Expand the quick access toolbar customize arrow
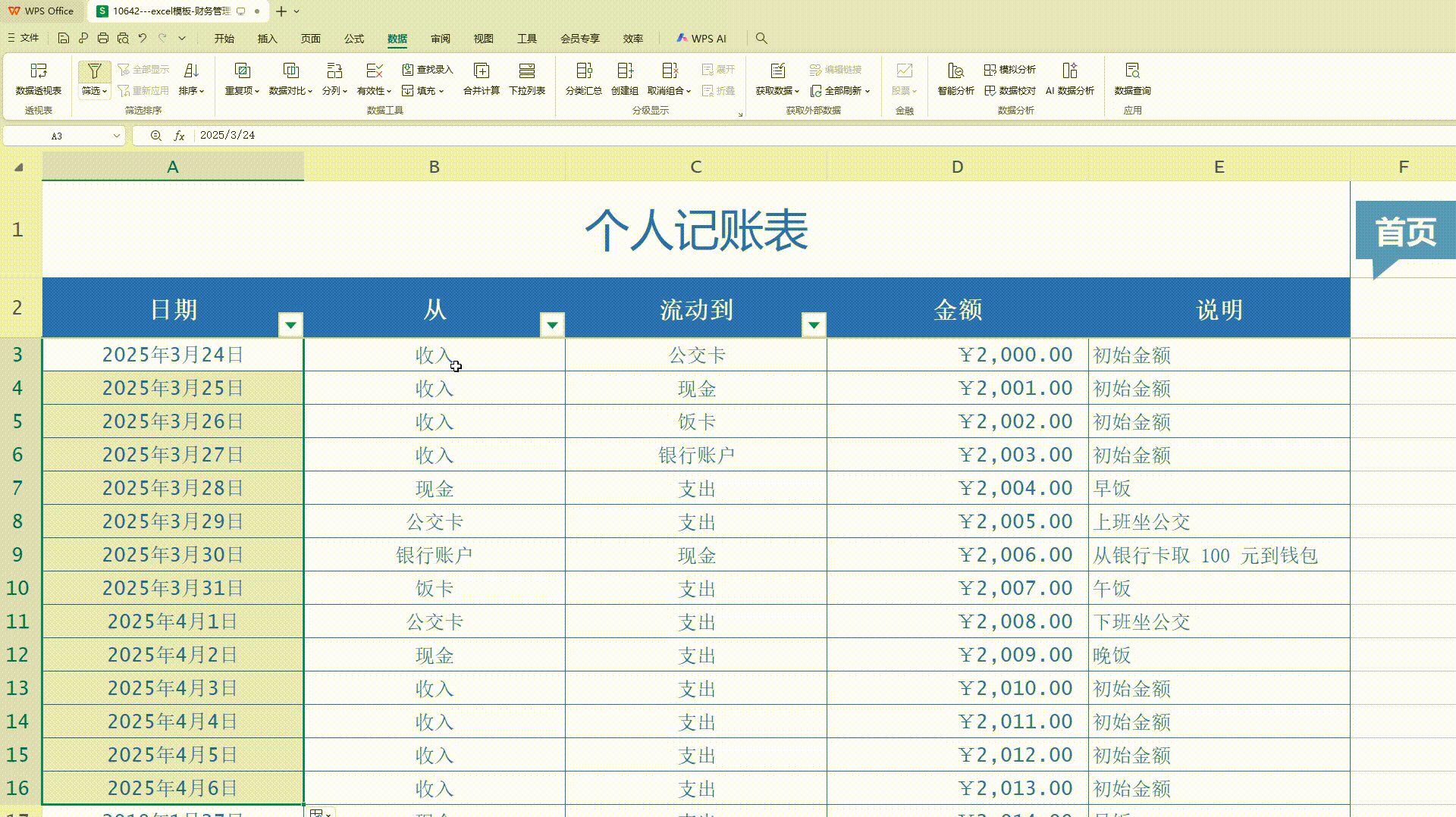Image resolution: width=1456 pixels, height=817 pixels. click(182, 38)
